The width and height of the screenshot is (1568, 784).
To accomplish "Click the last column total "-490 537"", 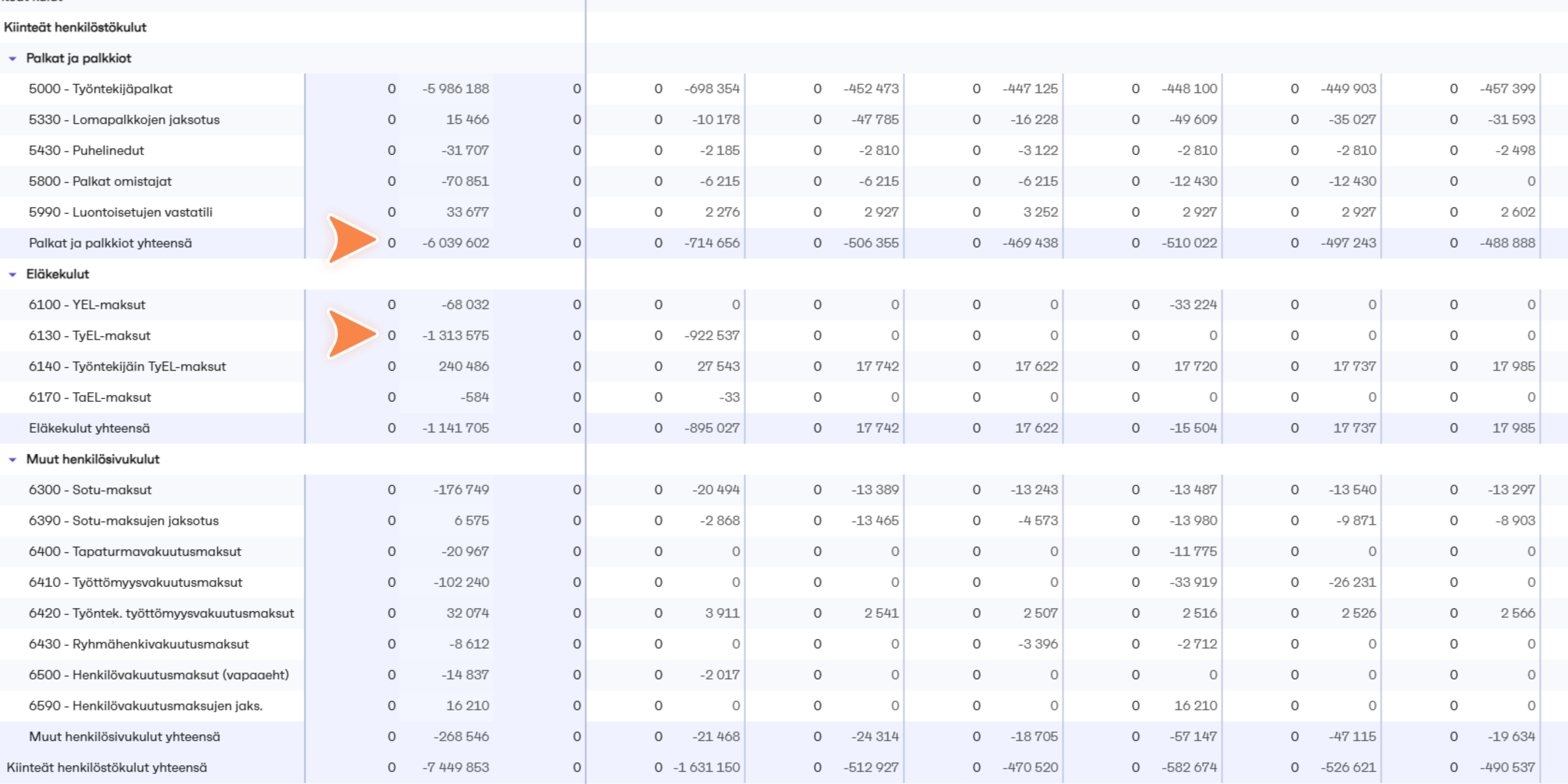I will (x=1508, y=768).
